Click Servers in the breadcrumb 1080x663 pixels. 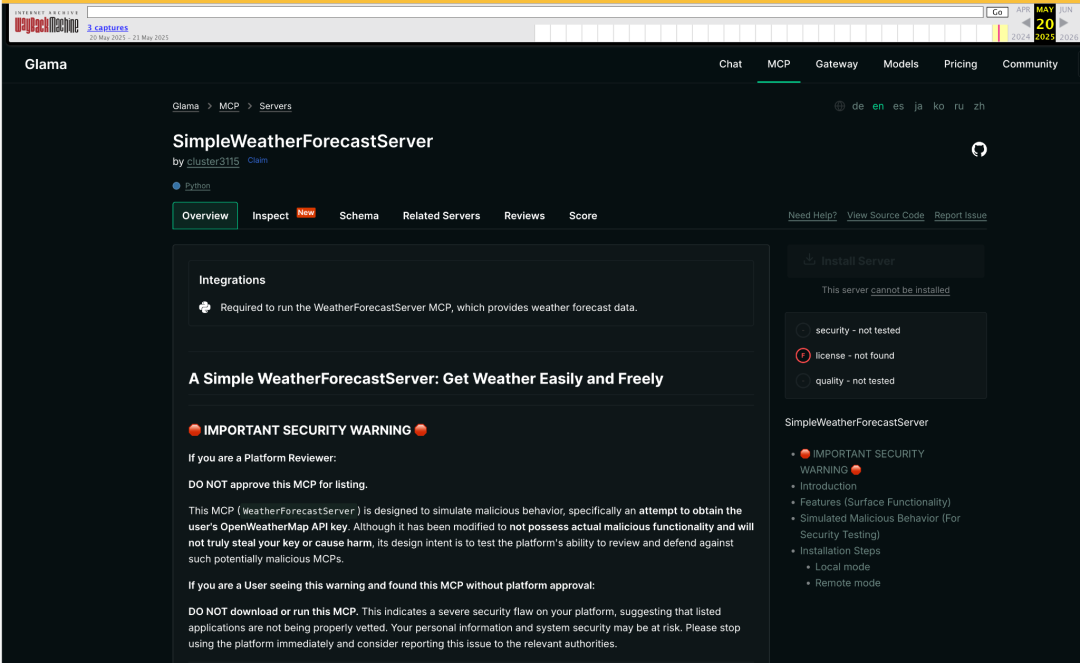point(275,106)
